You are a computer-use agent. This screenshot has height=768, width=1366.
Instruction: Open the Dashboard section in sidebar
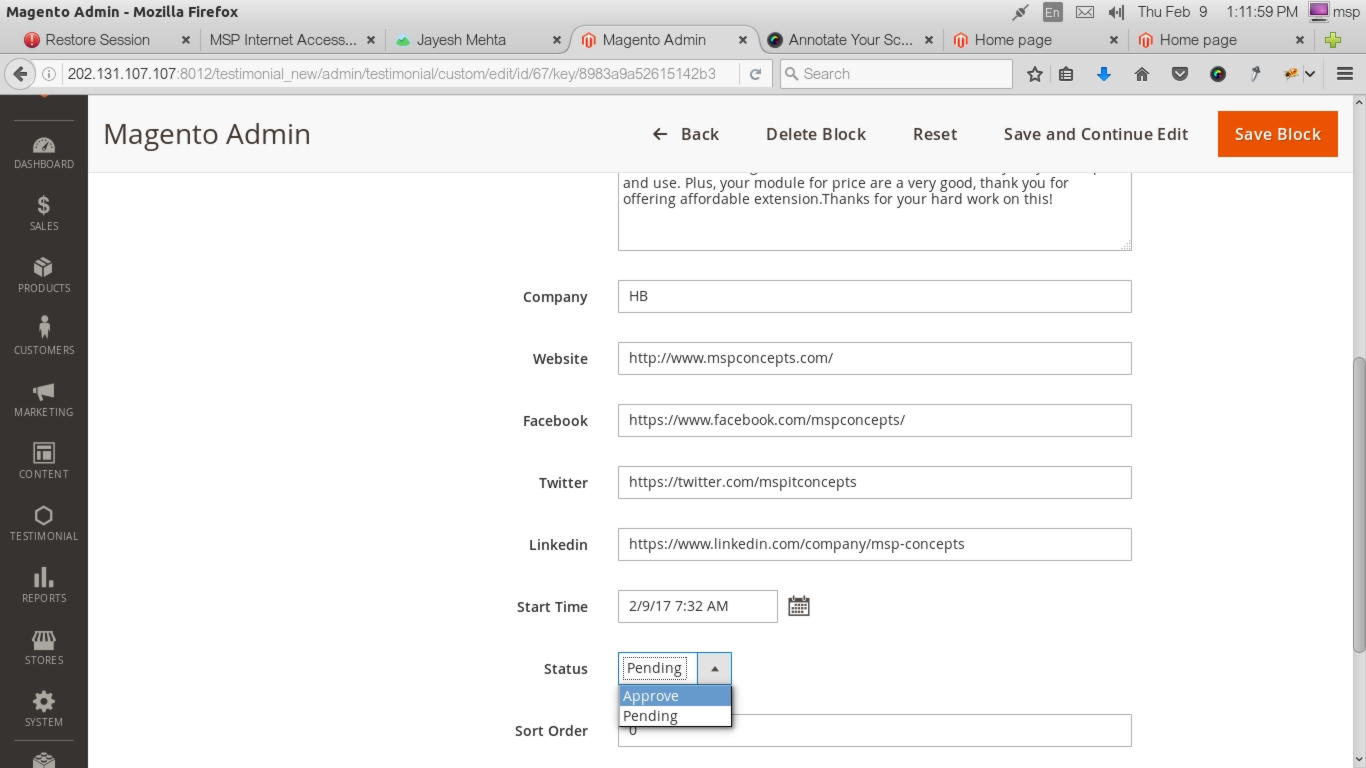(43, 152)
